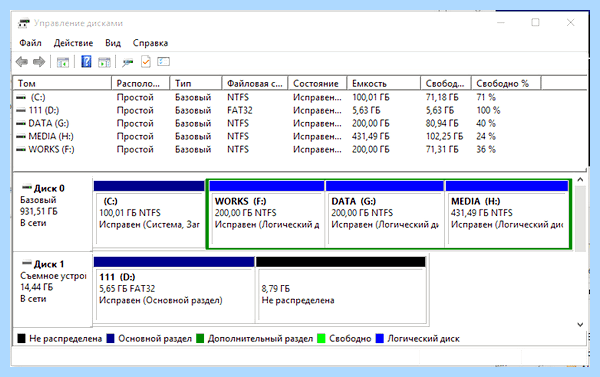Screen dimensions: 600x377
Task: Close the Disk Management window
Action: click(x=571, y=23)
